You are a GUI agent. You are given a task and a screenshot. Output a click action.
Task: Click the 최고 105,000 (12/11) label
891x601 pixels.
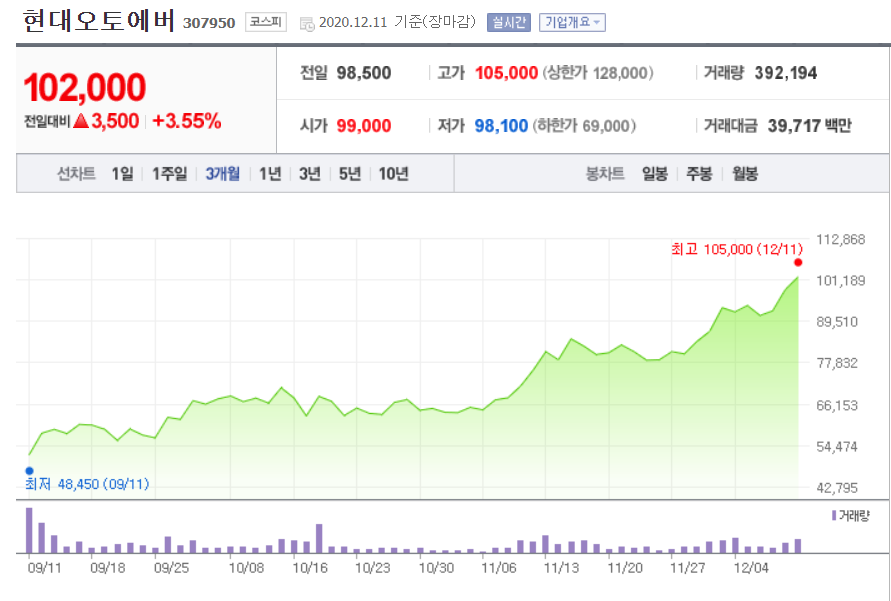tap(737, 249)
